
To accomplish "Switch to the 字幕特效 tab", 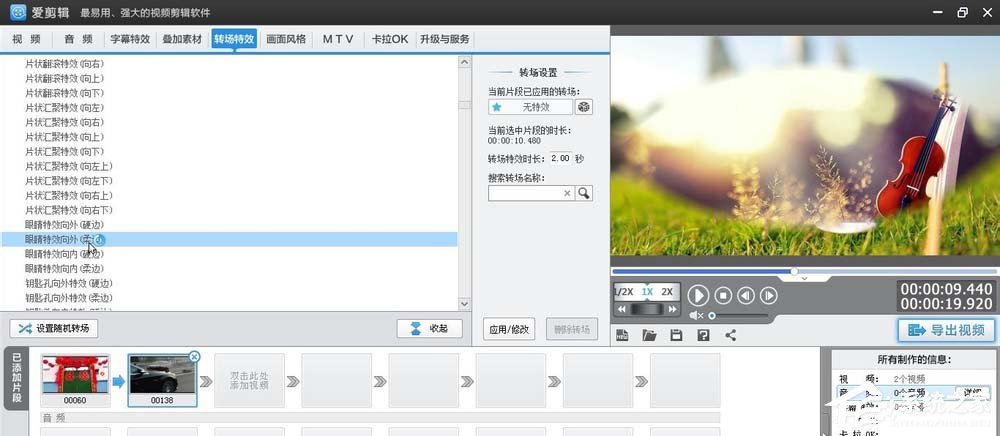I will (130, 39).
